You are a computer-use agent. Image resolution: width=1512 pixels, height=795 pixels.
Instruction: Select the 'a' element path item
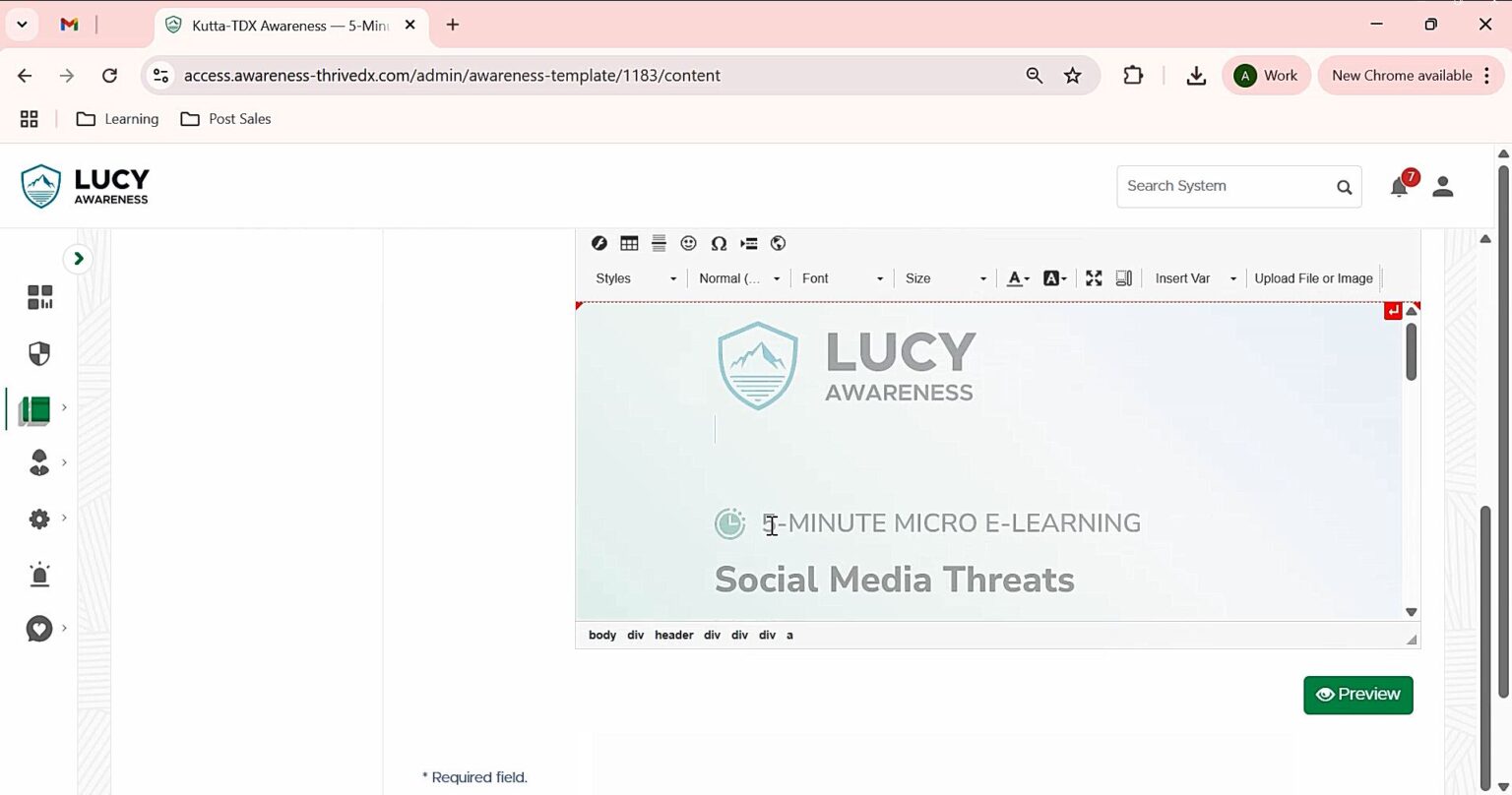[x=789, y=635]
